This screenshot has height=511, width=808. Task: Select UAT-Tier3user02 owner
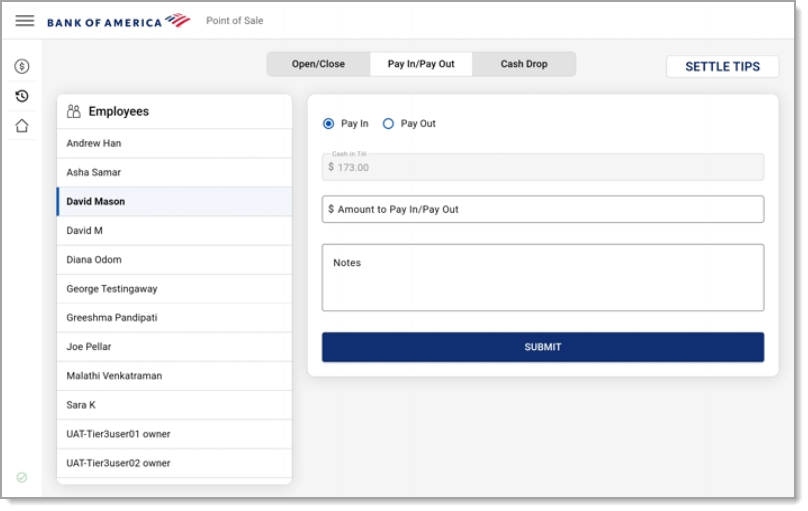tap(174, 463)
